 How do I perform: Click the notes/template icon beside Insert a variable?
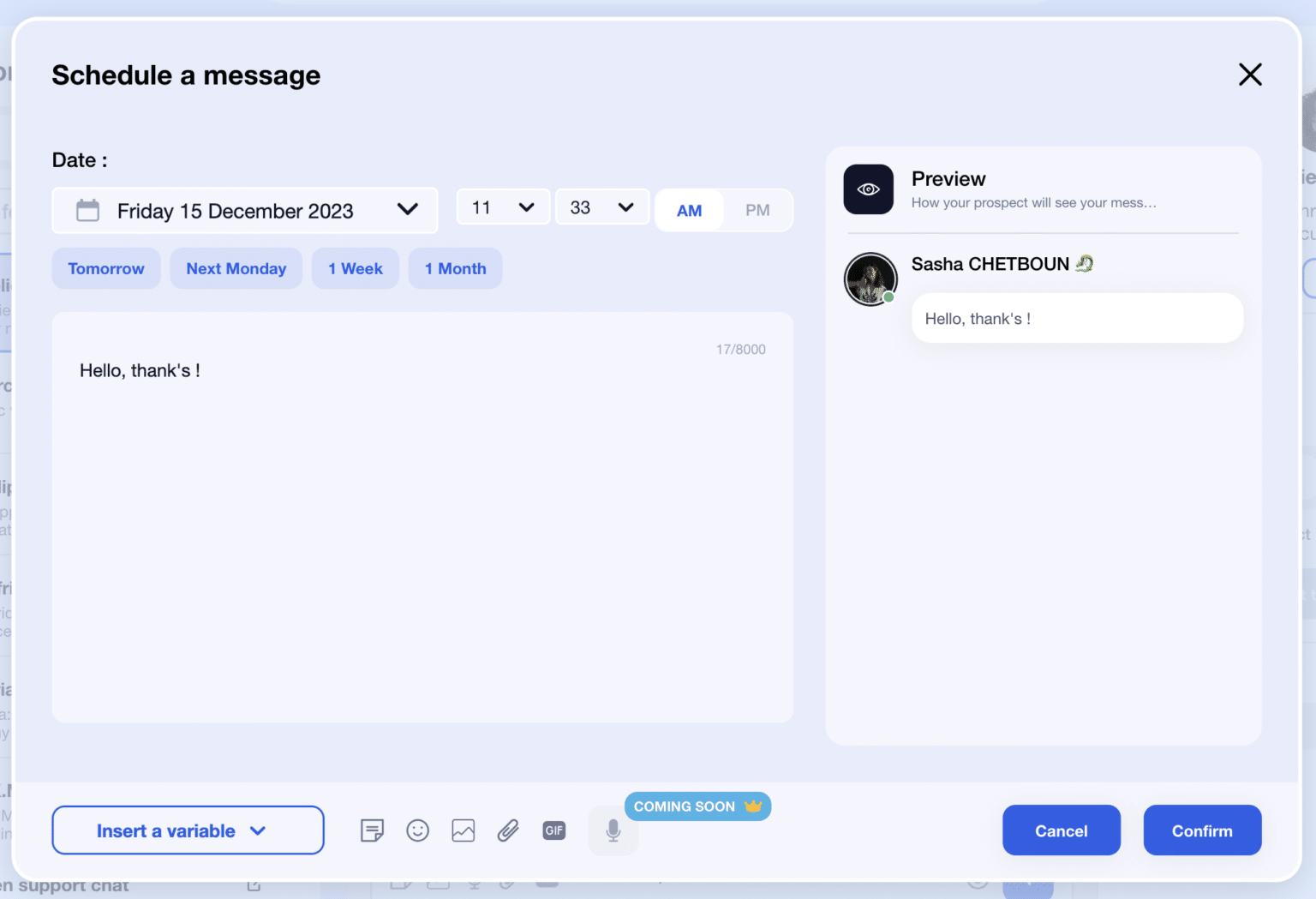coord(372,830)
